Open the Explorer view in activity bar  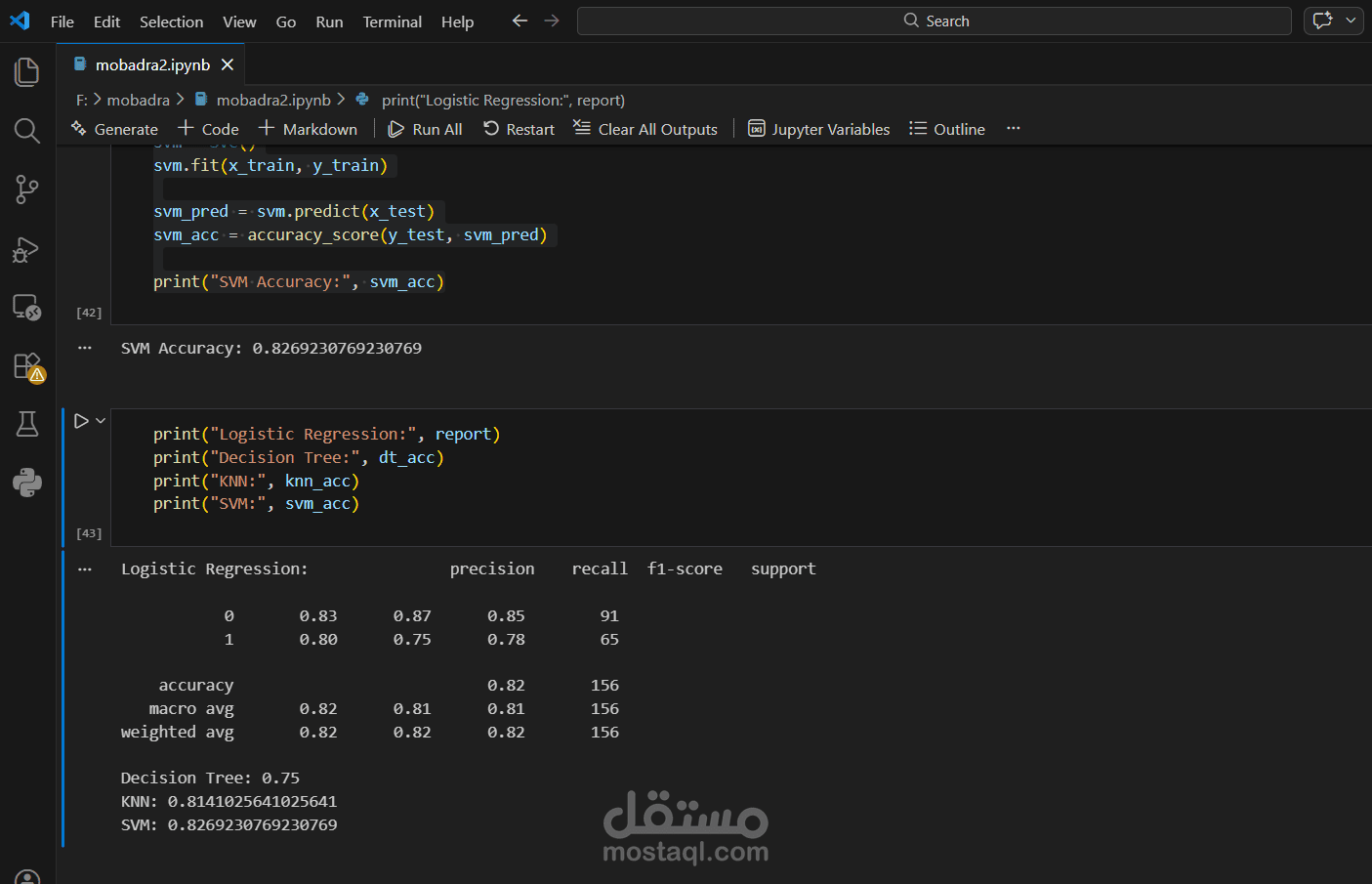click(x=27, y=71)
